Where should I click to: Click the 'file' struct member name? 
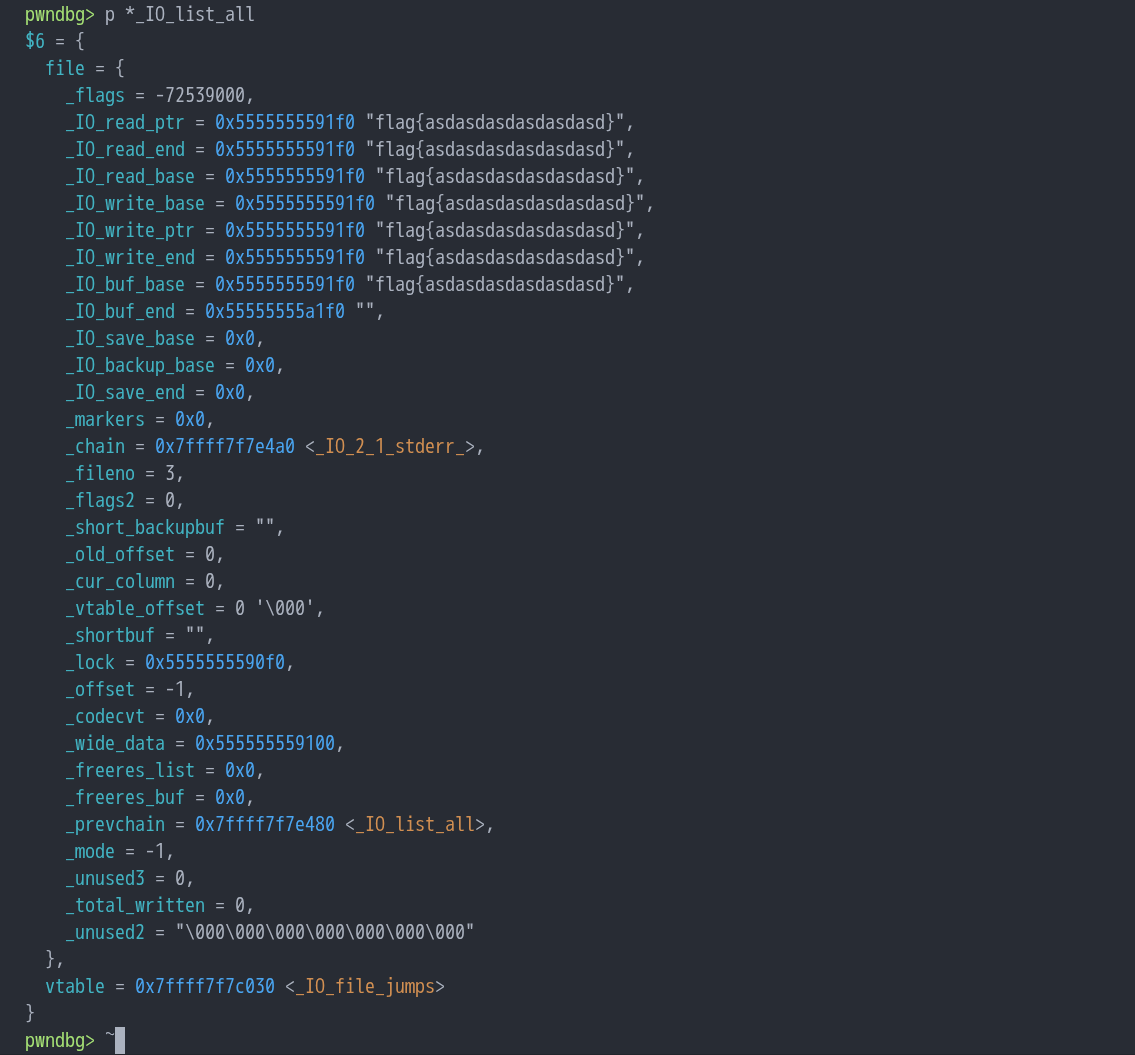click(65, 69)
